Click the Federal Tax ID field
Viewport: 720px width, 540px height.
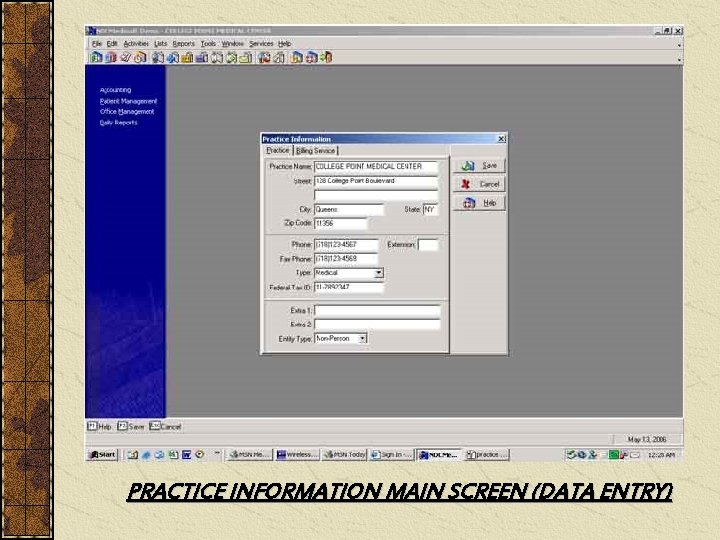[349, 287]
